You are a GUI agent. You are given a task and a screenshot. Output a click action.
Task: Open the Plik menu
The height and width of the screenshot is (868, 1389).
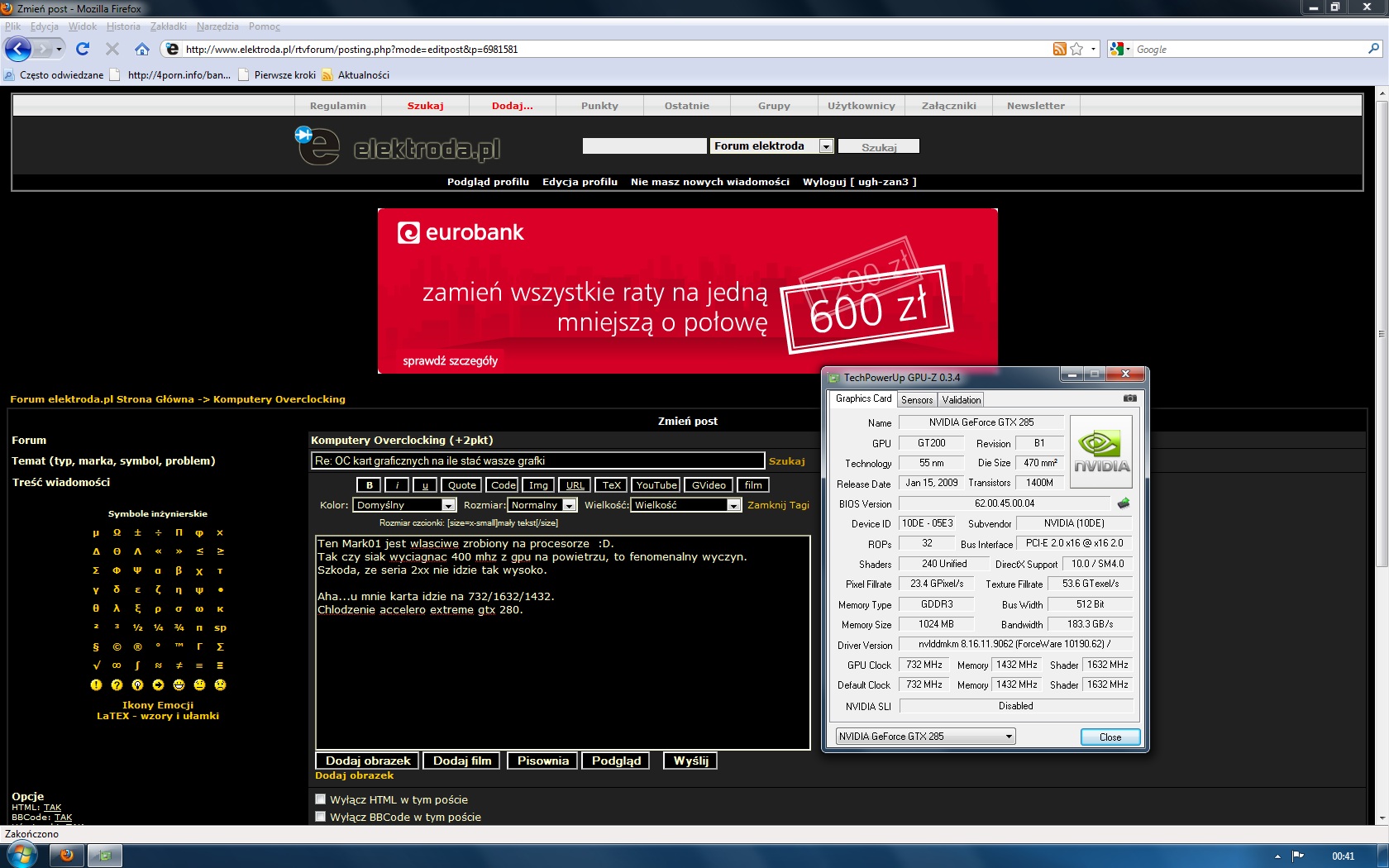[12, 26]
